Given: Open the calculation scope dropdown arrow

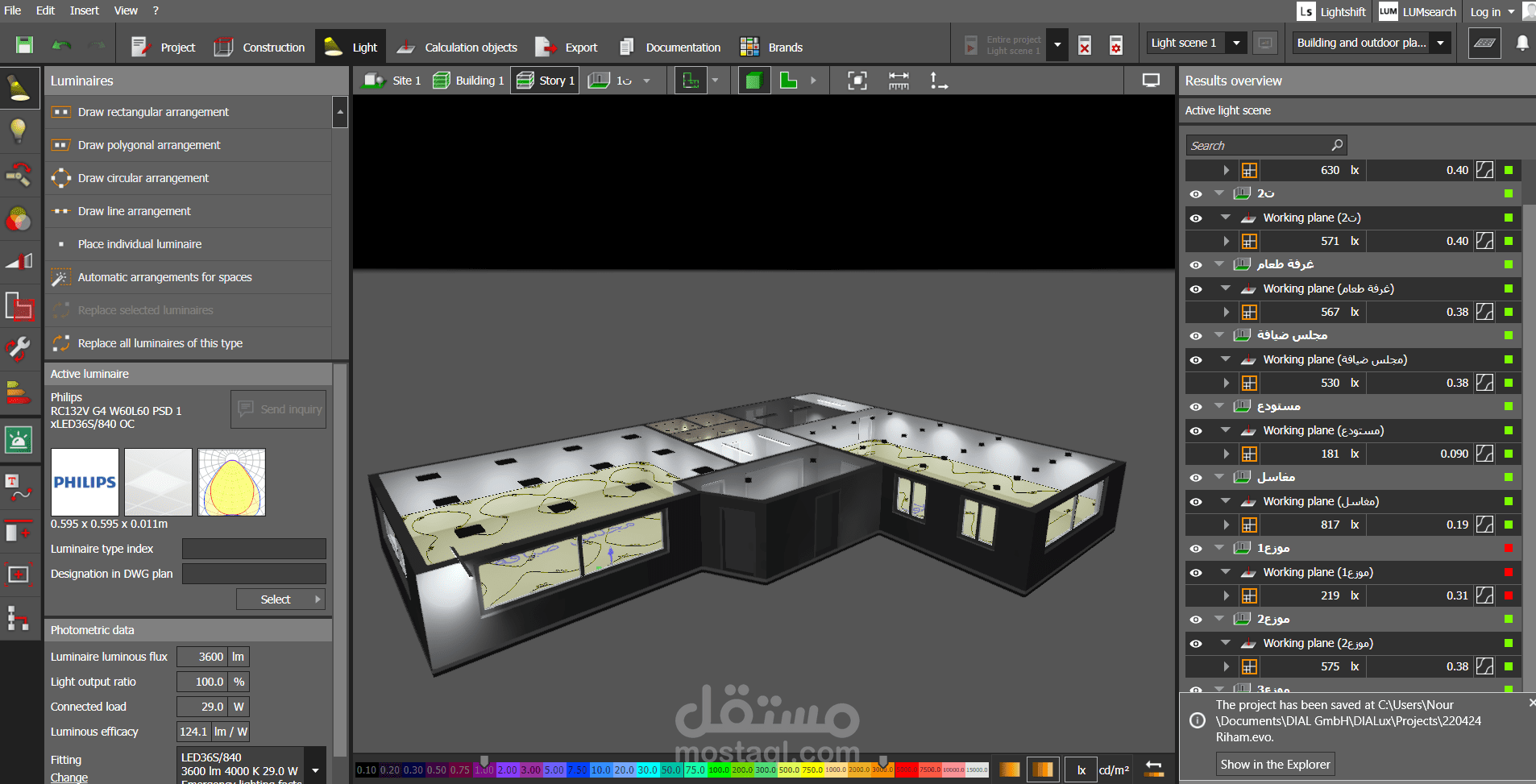Looking at the screenshot, I should point(1057,45).
